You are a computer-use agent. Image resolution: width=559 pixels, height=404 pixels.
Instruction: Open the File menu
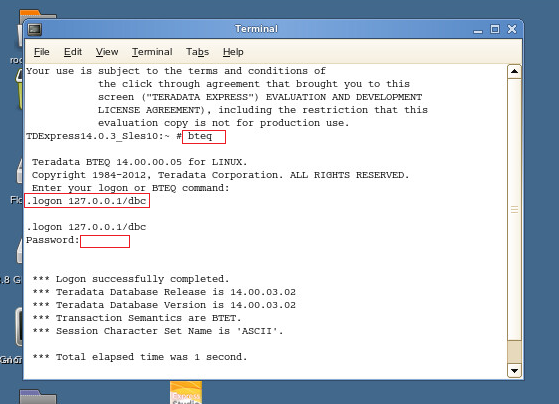42,52
